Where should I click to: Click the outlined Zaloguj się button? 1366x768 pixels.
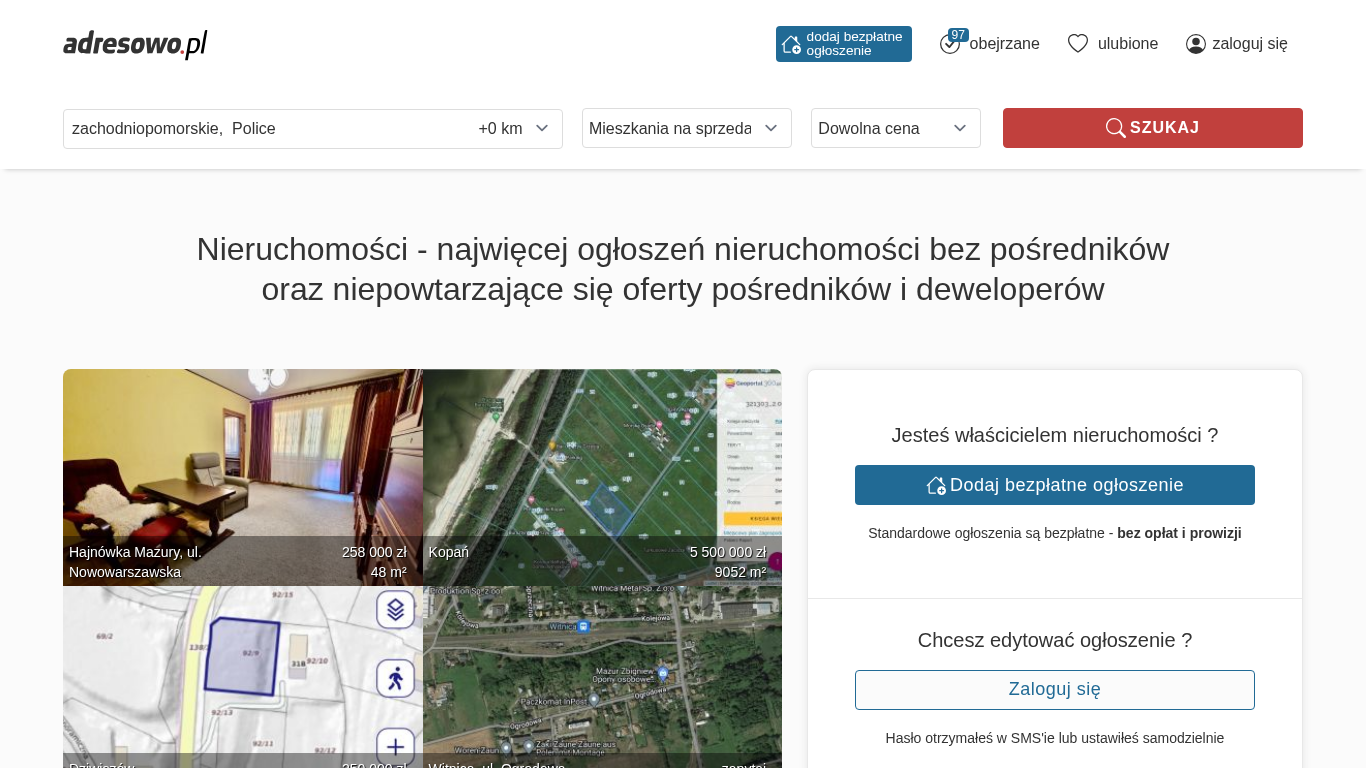(1054, 690)
